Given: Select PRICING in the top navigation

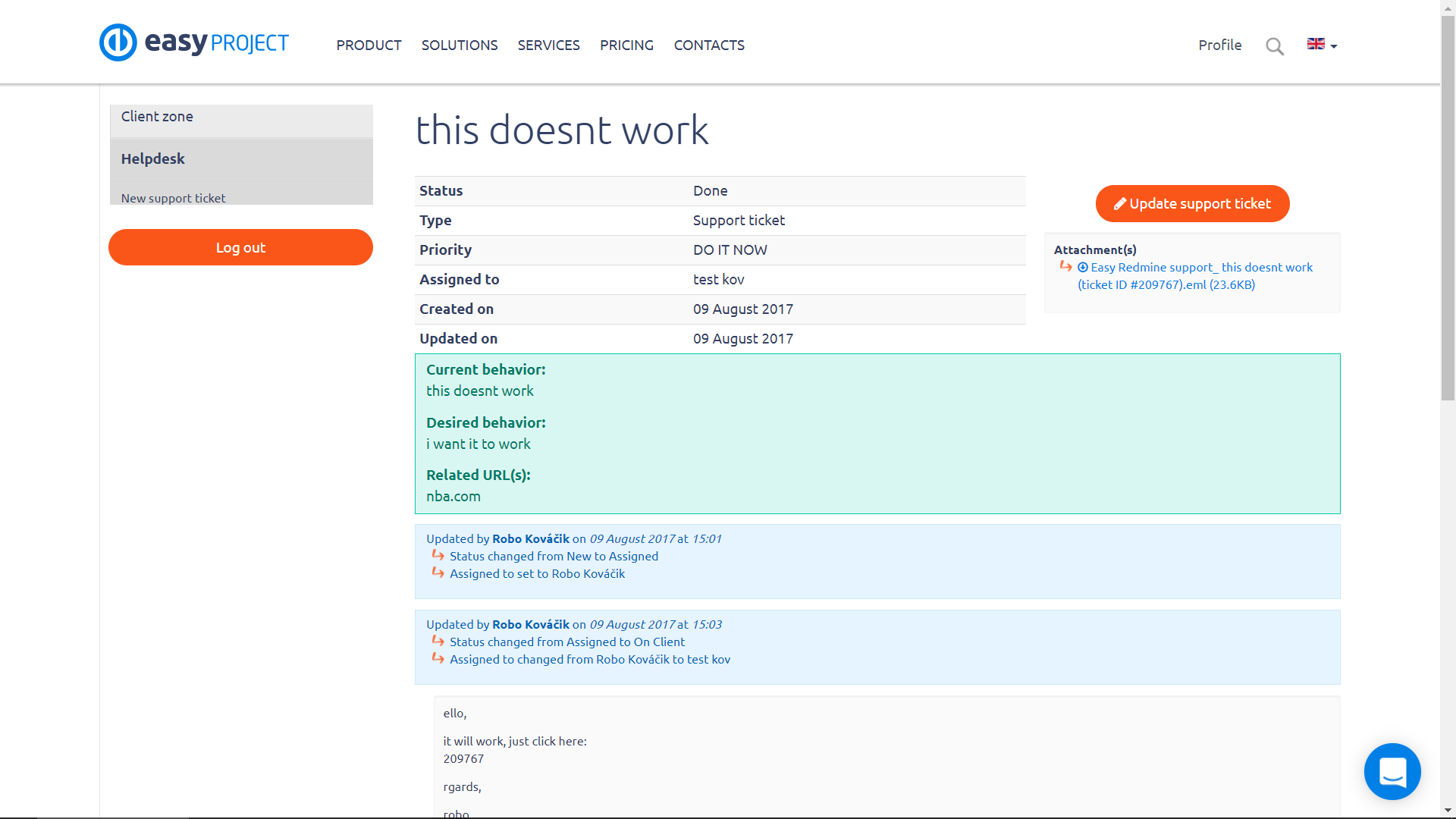Looking at the screenshot, I should 626,45.
